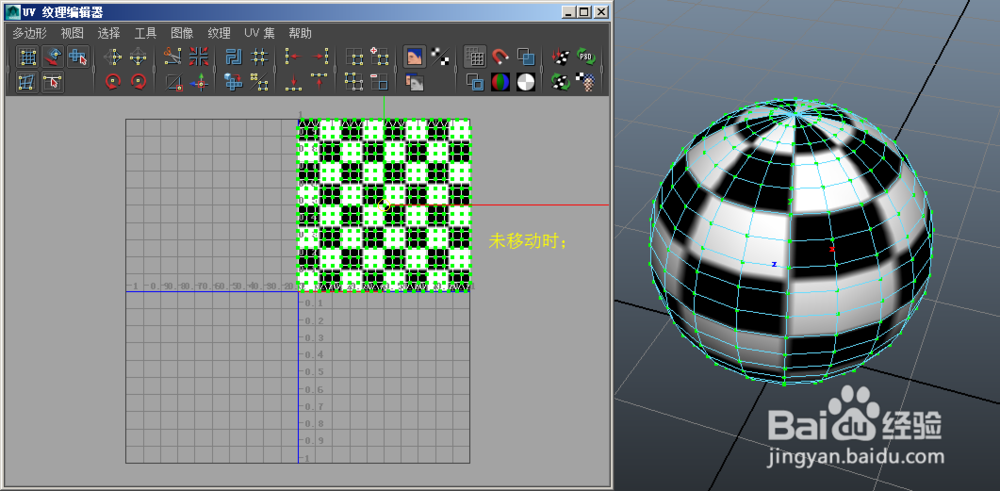Screen dimensions: 1000x491
Task: Align UVs to maximum U
Action: click(320, 57)
